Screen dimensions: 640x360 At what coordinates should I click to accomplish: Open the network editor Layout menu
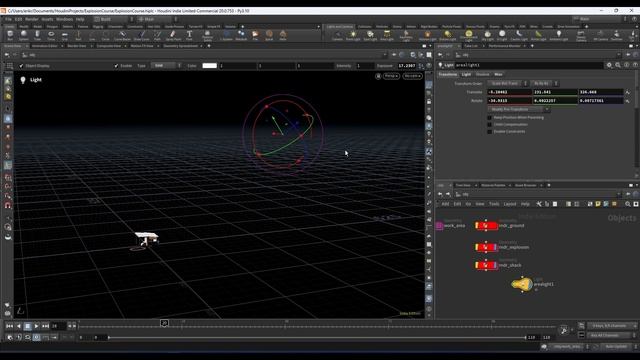[510, 204]
